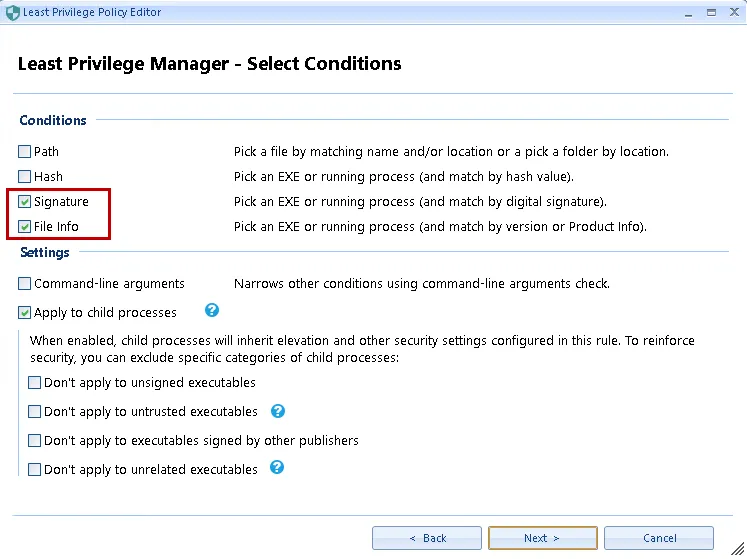Maximize the Policy Editor window
Image resolution: width=747 pixels, height=559 pixels.
(710, 12)
